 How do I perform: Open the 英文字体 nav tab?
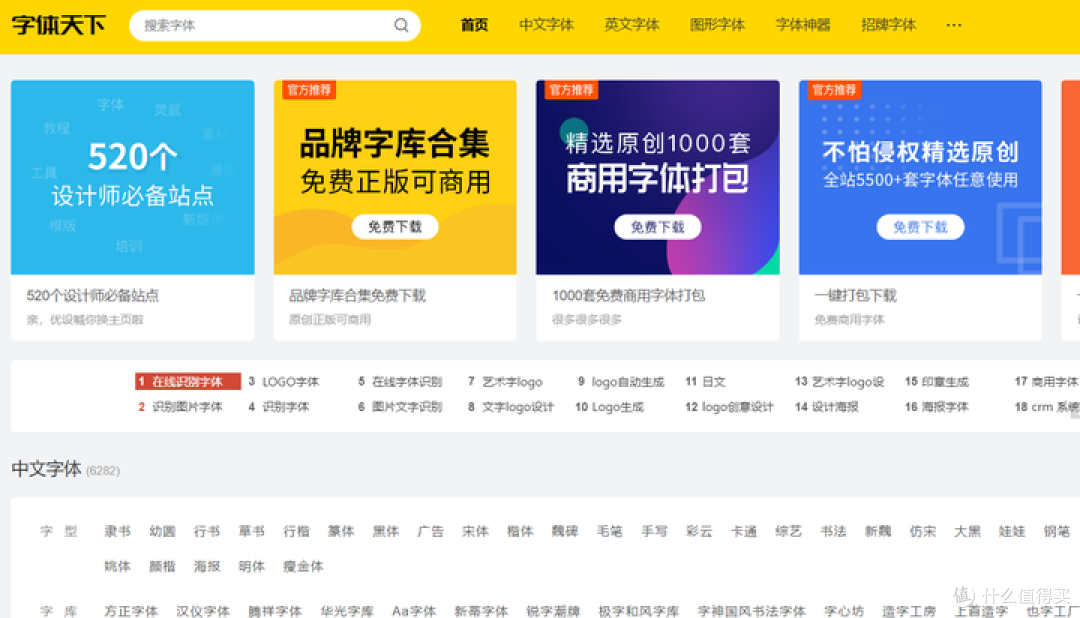[632, 25]
